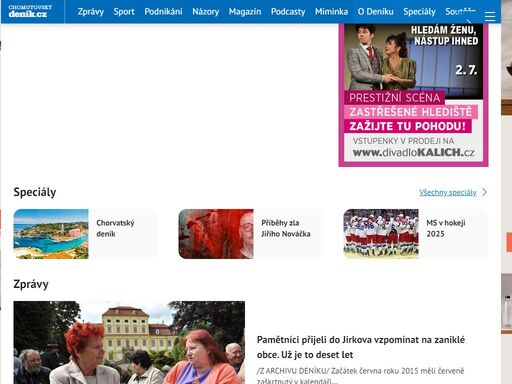Open the Názory menu item
Viewport: 512px width, 384px height.
206,12
